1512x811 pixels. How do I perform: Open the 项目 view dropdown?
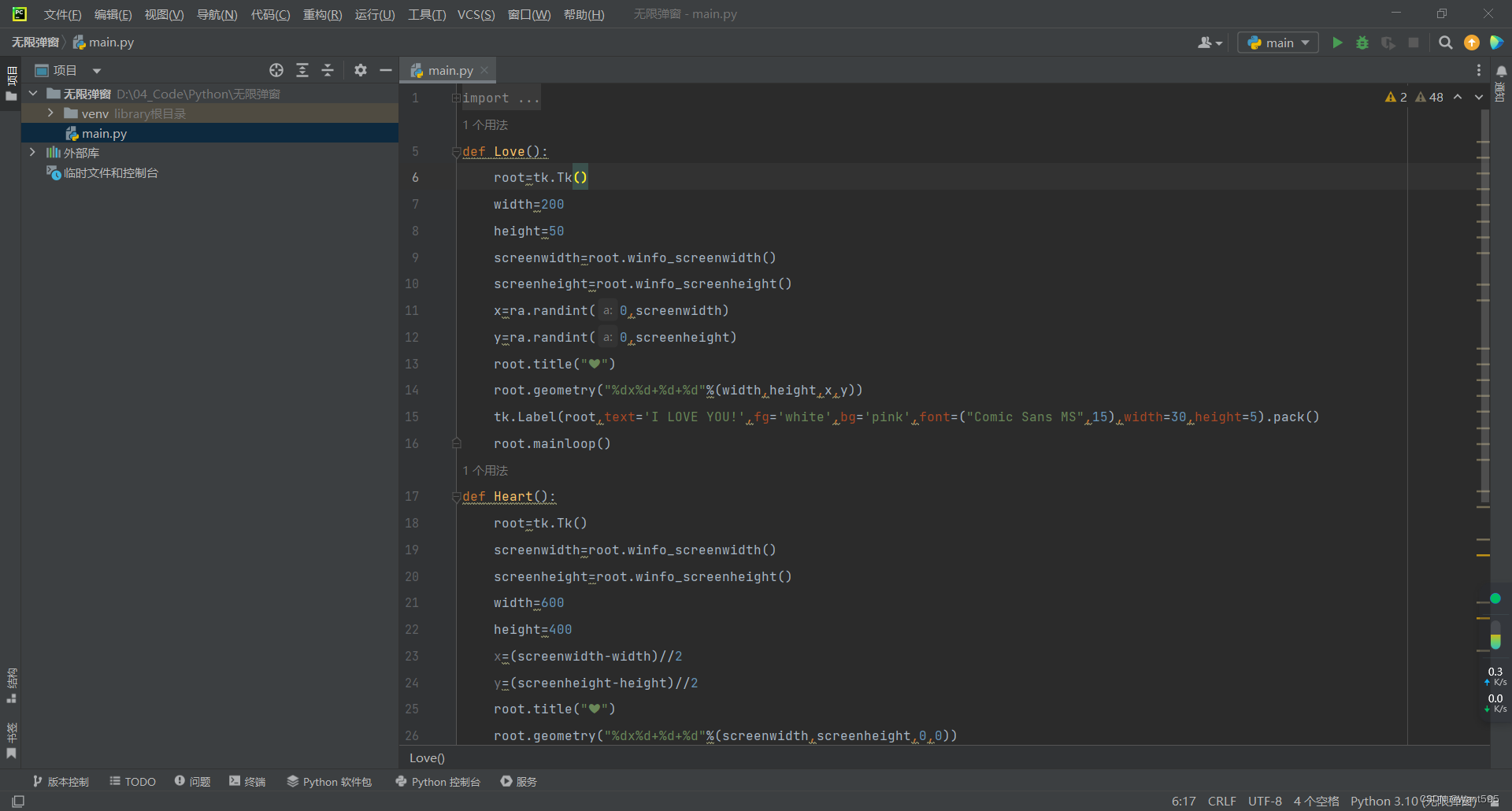point(97,71)
